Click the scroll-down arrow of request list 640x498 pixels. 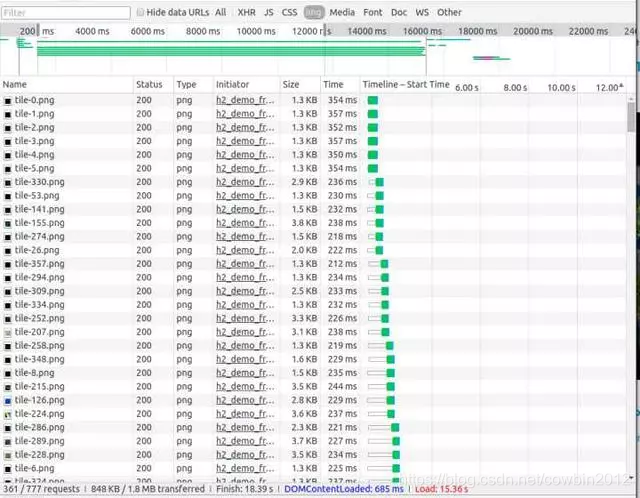(x=631, y=477)
